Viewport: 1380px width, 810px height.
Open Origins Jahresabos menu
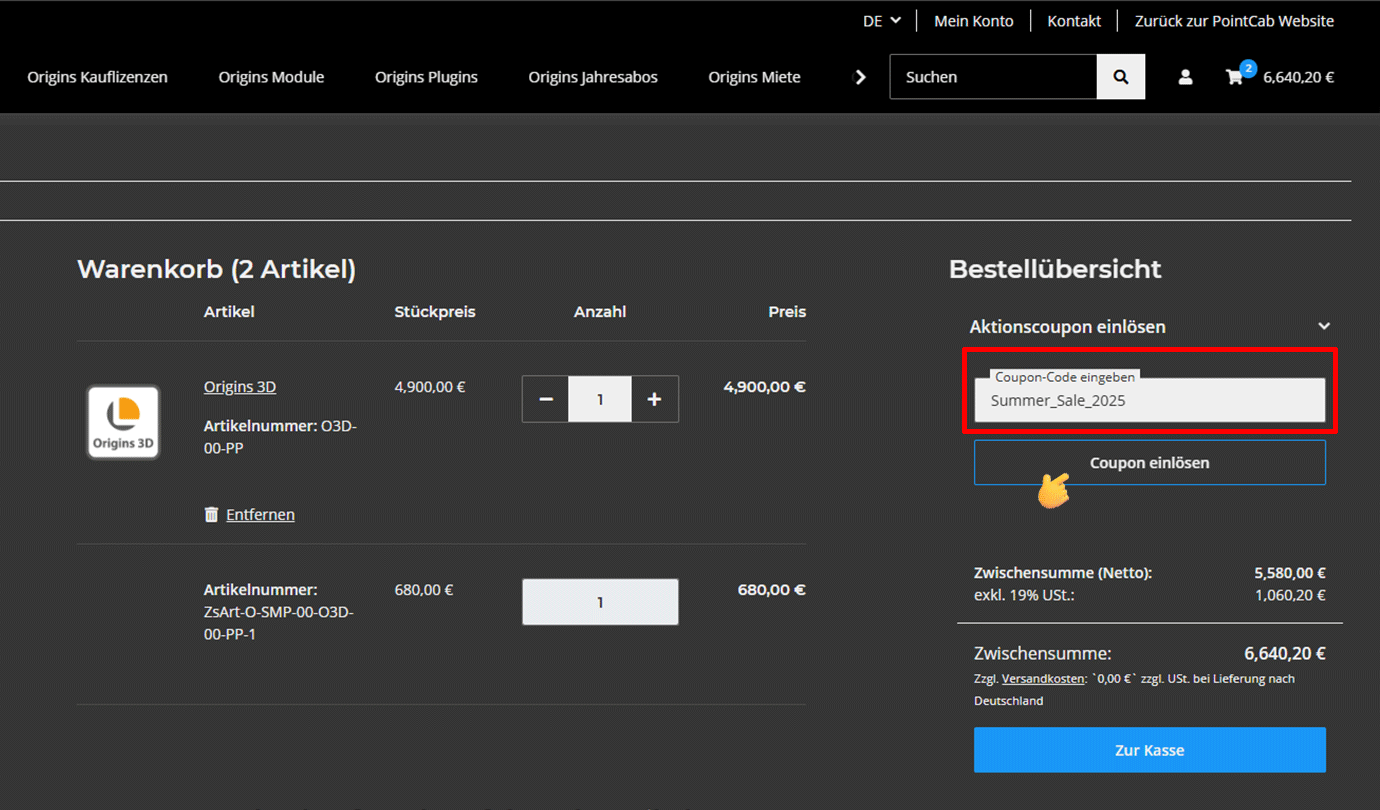(x=593, y=77)
